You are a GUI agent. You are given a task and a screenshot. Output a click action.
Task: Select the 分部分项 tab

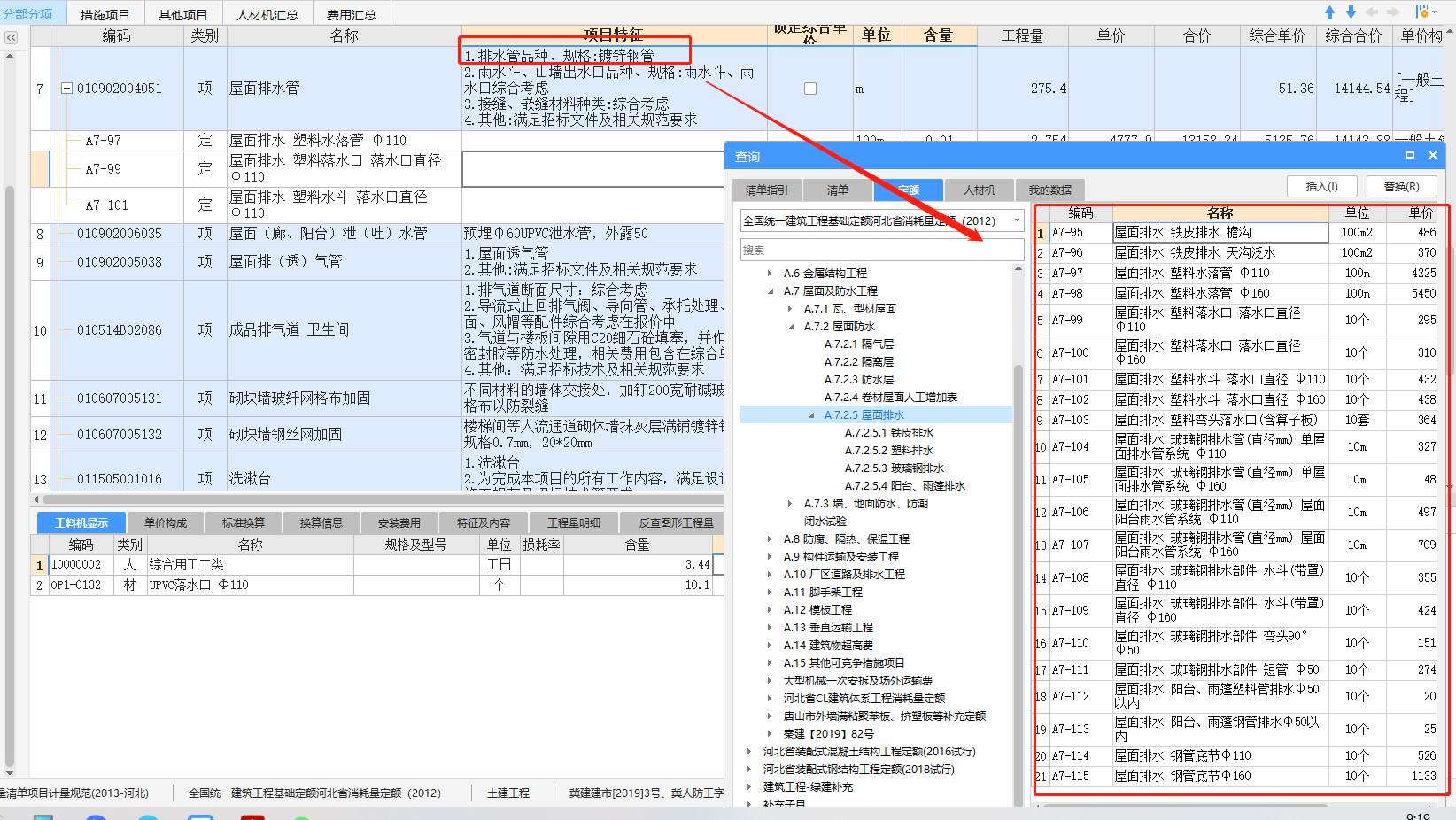(28, 14)
